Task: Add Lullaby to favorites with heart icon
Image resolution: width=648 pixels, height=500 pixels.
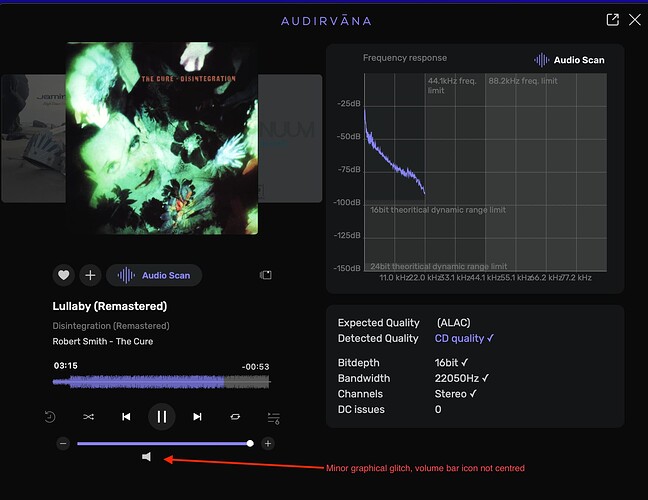Action: (63, 275)
